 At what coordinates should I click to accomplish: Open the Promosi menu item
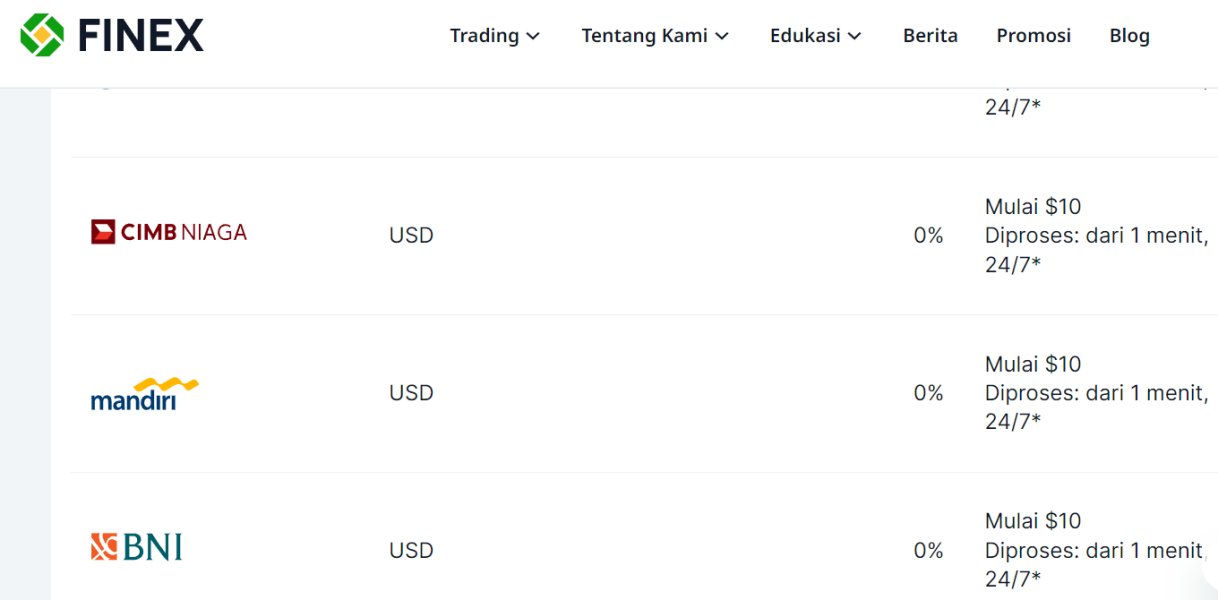[x=1033, y=36]
